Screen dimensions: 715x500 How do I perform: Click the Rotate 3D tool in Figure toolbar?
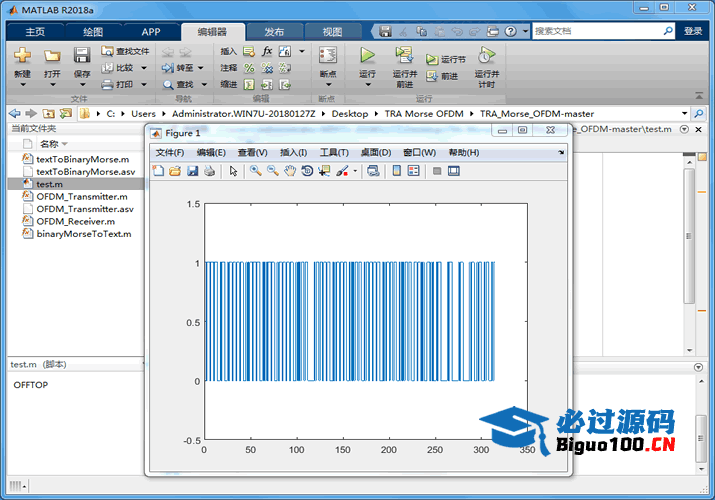point(307,171)
